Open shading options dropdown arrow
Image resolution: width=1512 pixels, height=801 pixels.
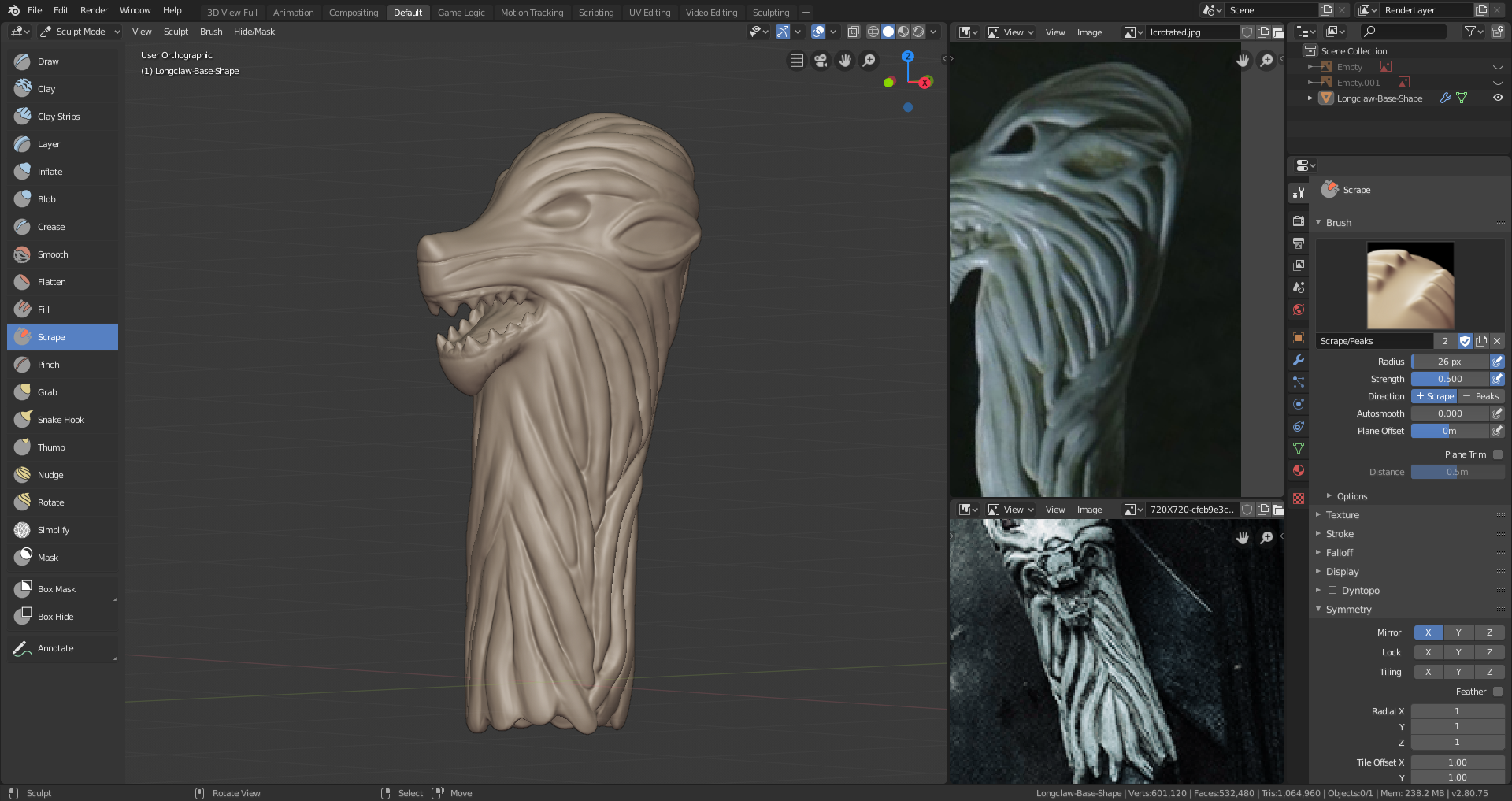[x=933, y=32]
